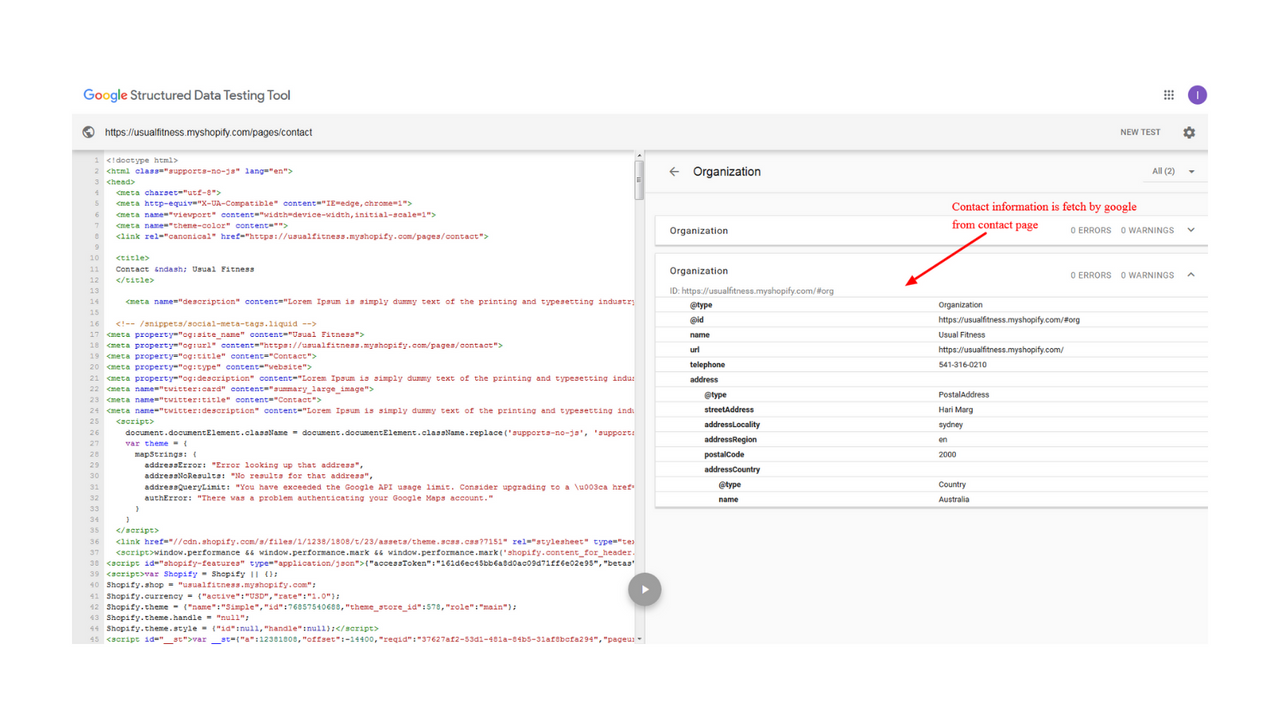Screen dimensions: 1280x720
Task: Click the Google Structured Data Testing Tool logo
Action: pos(186,95)
